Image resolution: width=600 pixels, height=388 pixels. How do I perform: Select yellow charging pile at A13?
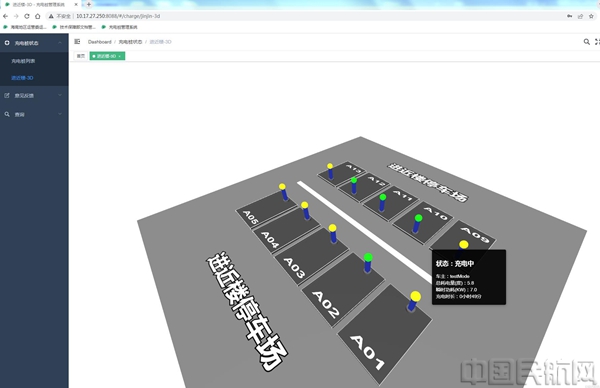(330, 171)
